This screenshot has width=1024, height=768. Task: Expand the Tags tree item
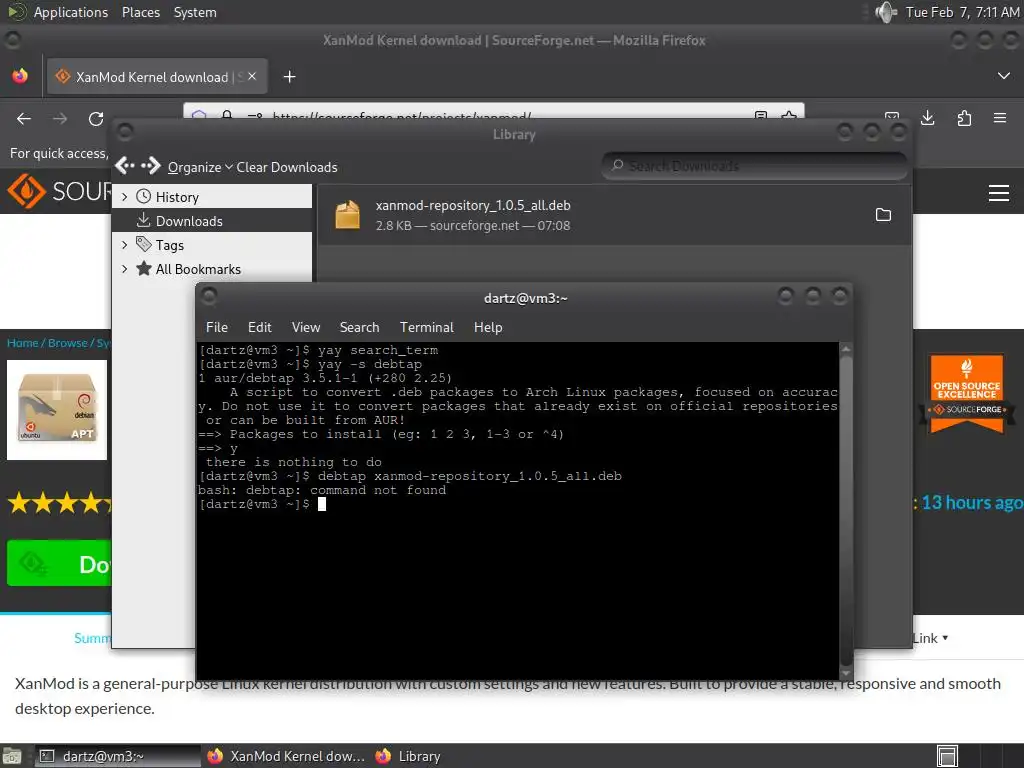click(x=125, y=245)
